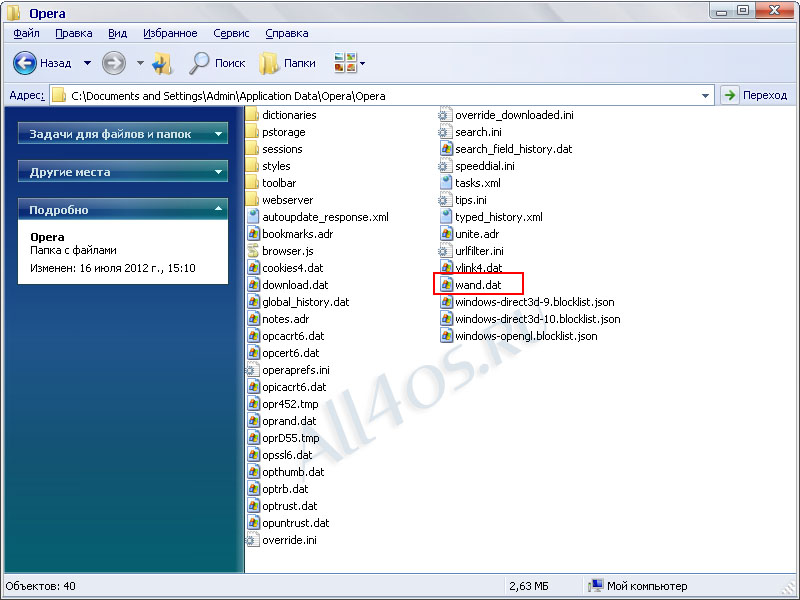This screenshot has height=600, width=800.
Task: Go up one folder level icon
Action: tap(163, 63)
